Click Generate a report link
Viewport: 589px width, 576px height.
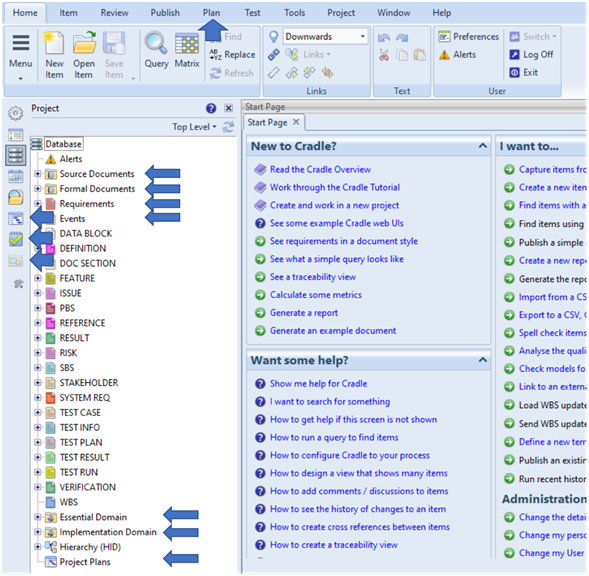point(304,313)
